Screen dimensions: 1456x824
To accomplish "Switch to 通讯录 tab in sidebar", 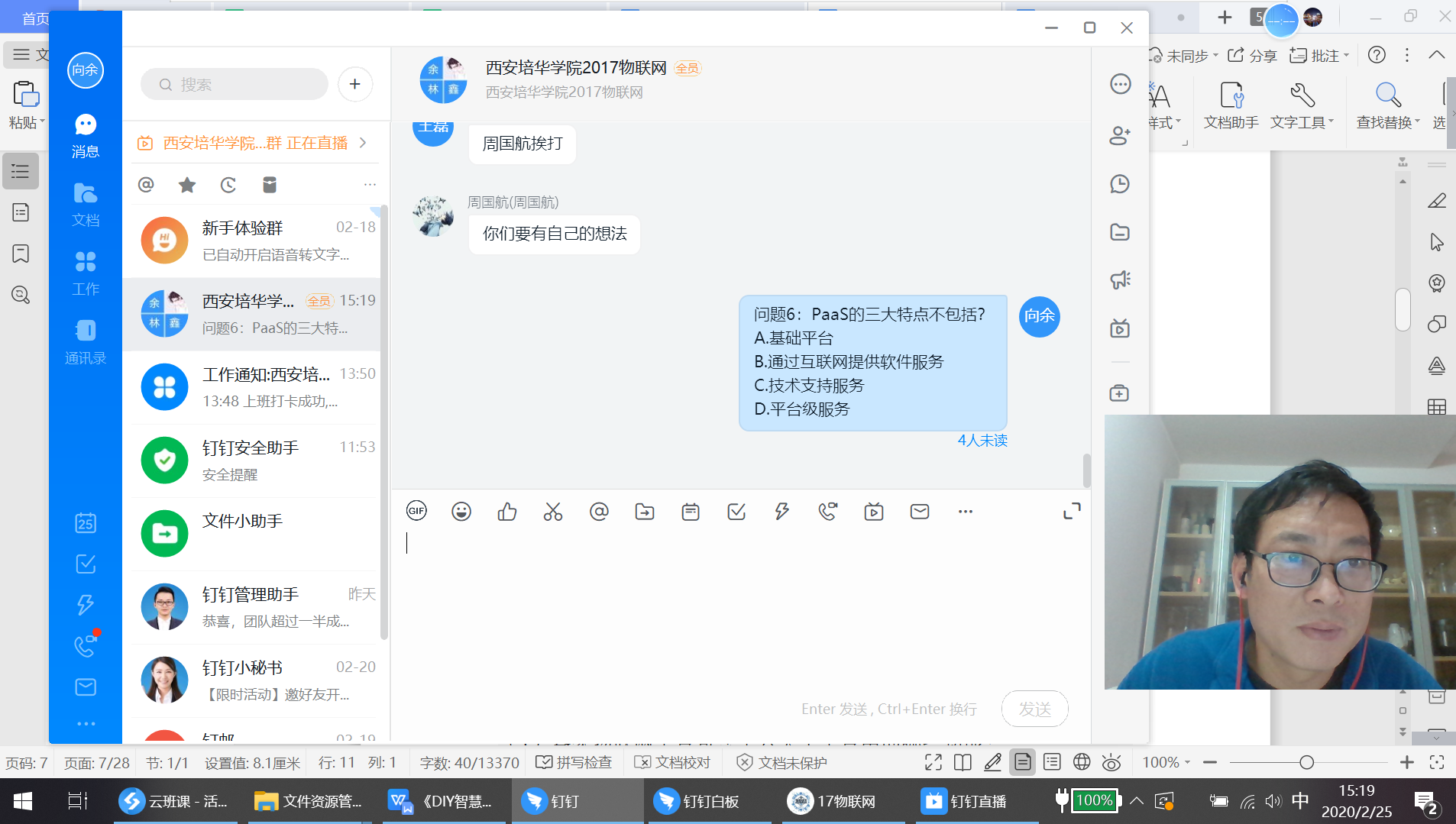I will (86, 341).
